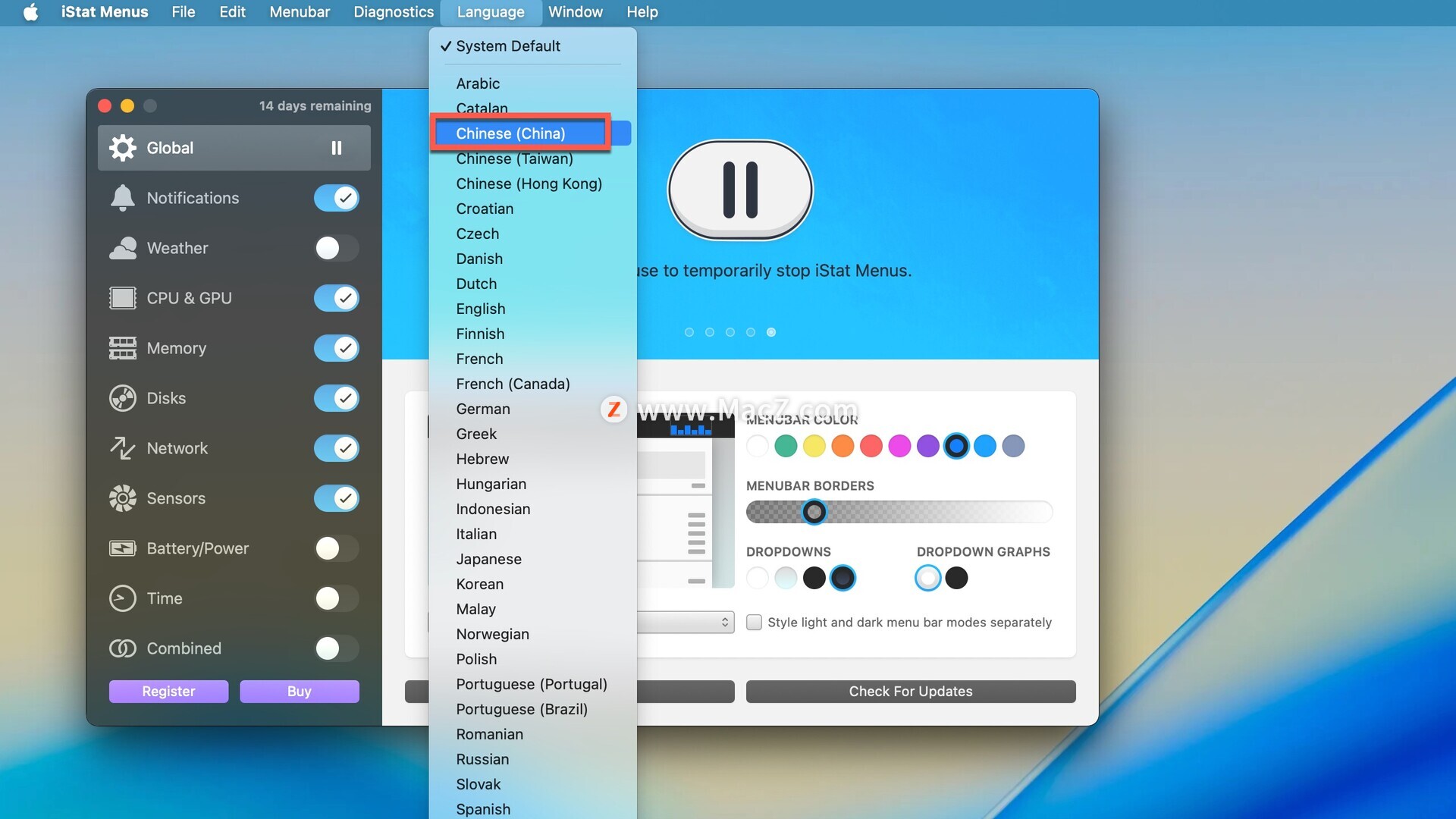Toggle Notifications switch off
The height and width of the screenshot is (819, 1456).
pos(337,198)
